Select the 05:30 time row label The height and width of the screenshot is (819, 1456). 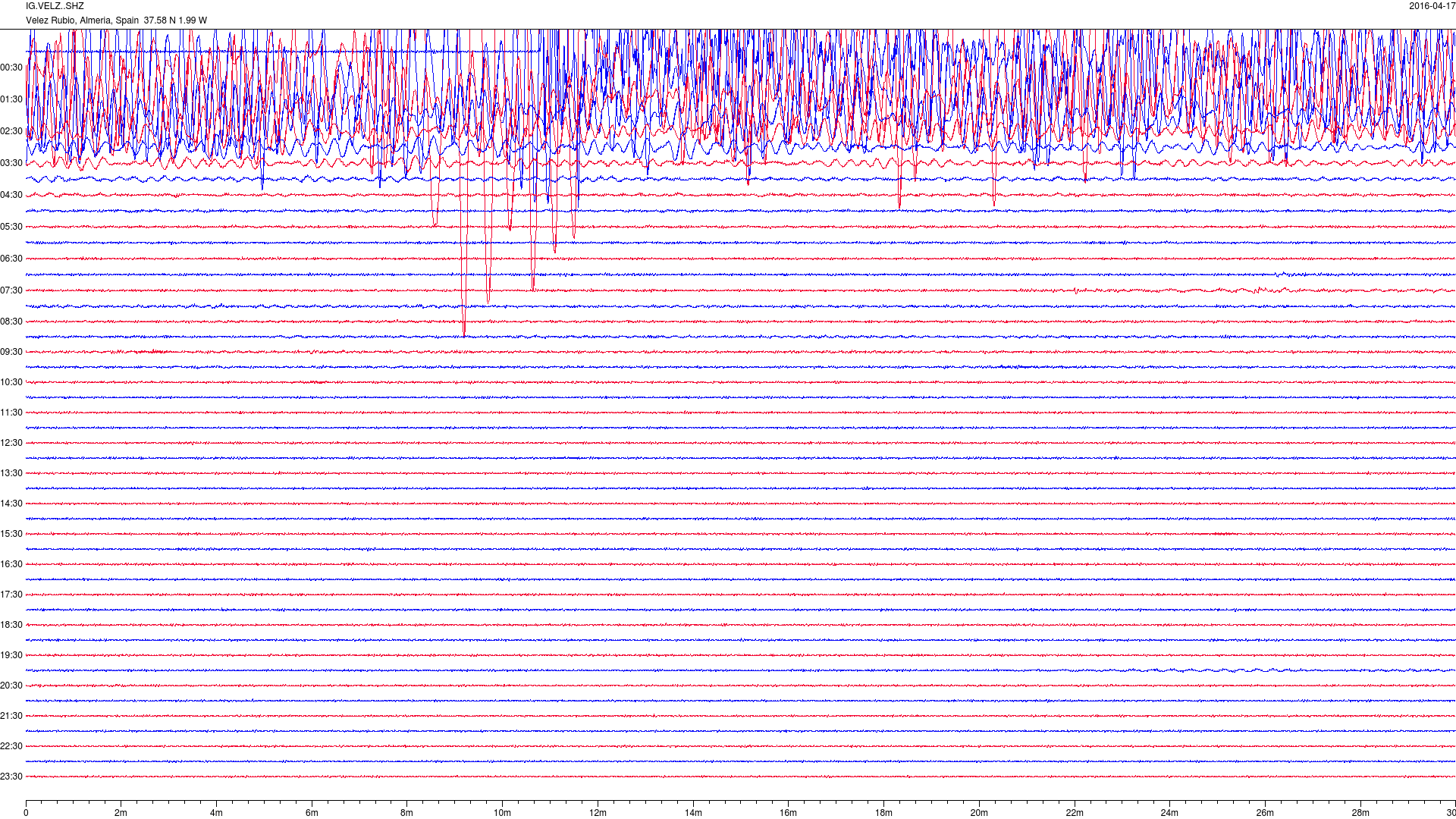(x=11, y=227)
